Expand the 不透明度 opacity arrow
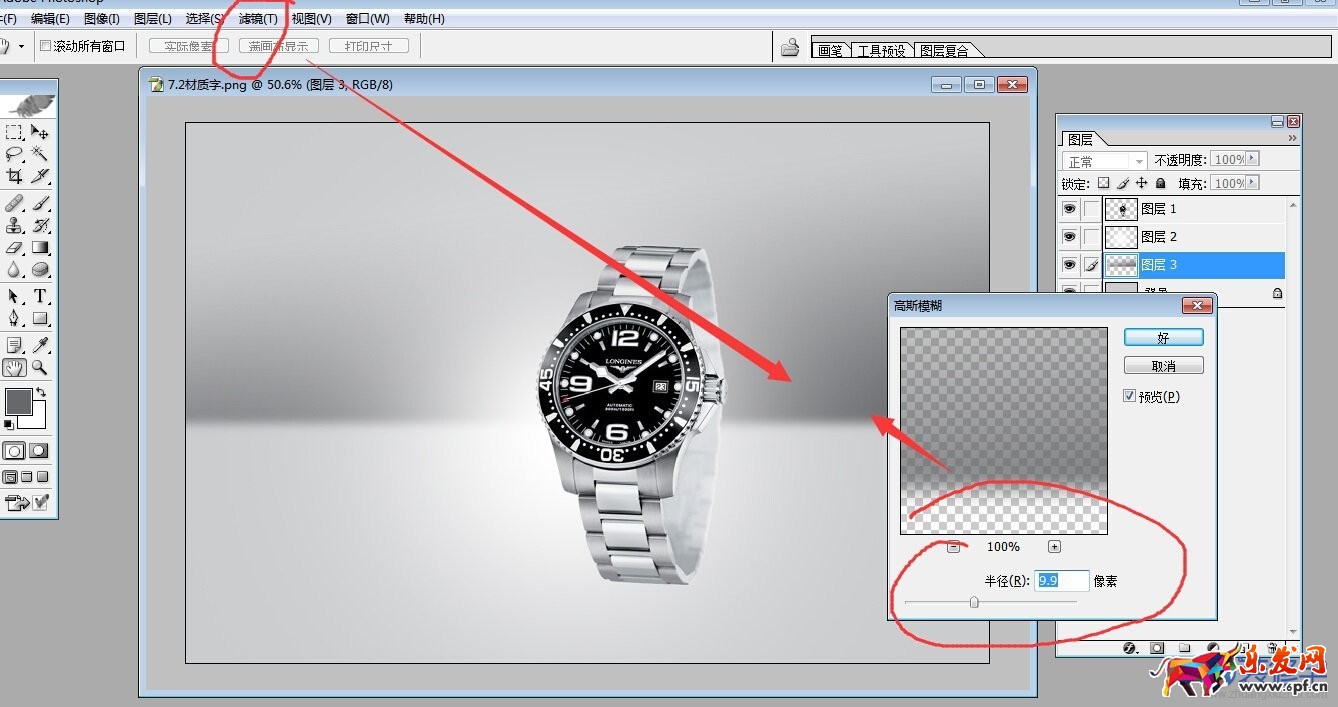1338x707 pixels. pyautogui.click(x=1252, y=159)
